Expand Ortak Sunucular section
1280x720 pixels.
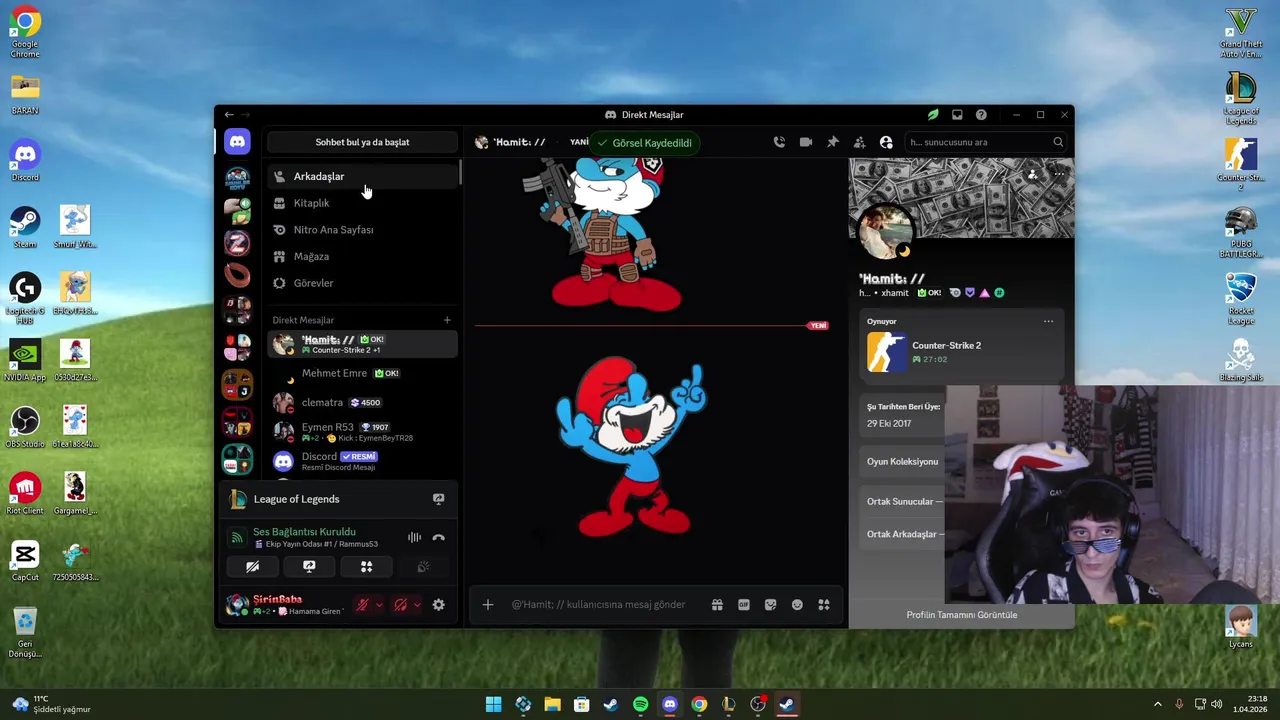(x=903, y=502)
